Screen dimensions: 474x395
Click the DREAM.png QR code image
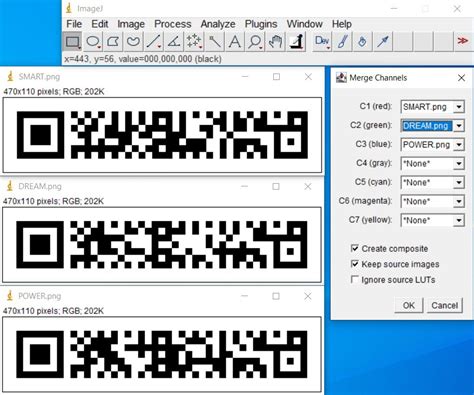(x=162, y=244)
